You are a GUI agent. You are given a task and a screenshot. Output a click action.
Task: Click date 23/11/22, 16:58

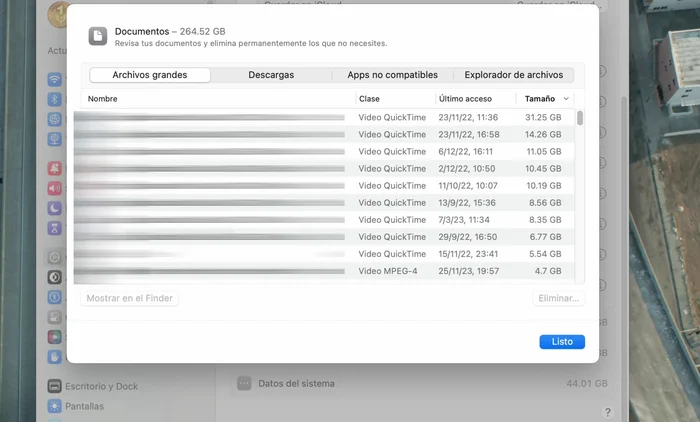coord(469,134)
